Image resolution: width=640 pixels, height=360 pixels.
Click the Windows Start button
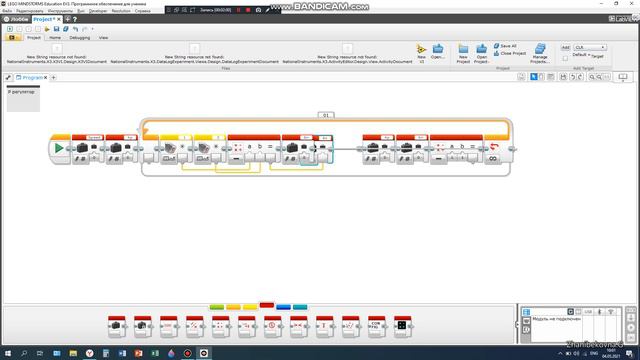(x=7, y=353)
